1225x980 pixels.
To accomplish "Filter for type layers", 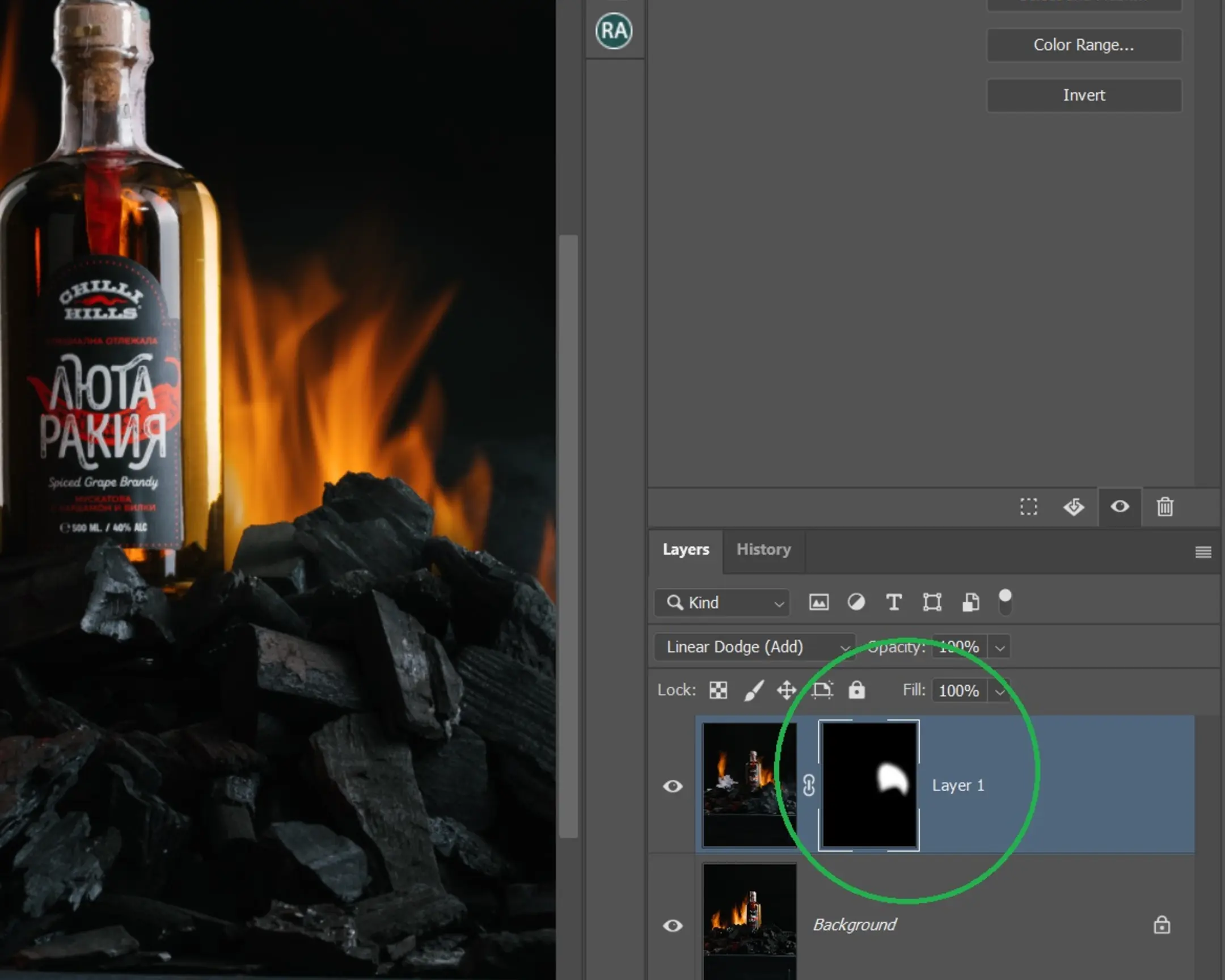I will click(893, 602).
